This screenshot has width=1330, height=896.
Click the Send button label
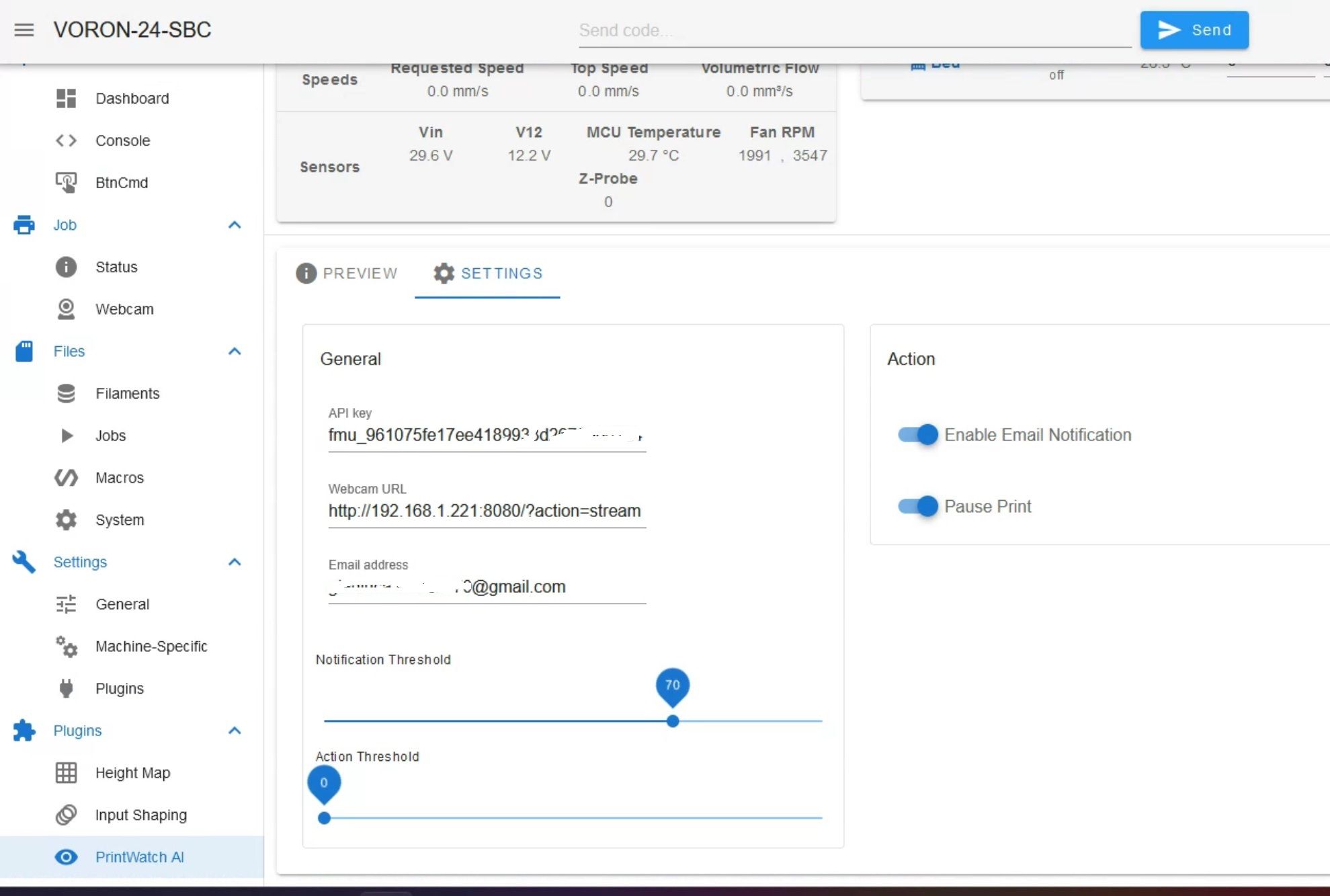coord(1212,30)
